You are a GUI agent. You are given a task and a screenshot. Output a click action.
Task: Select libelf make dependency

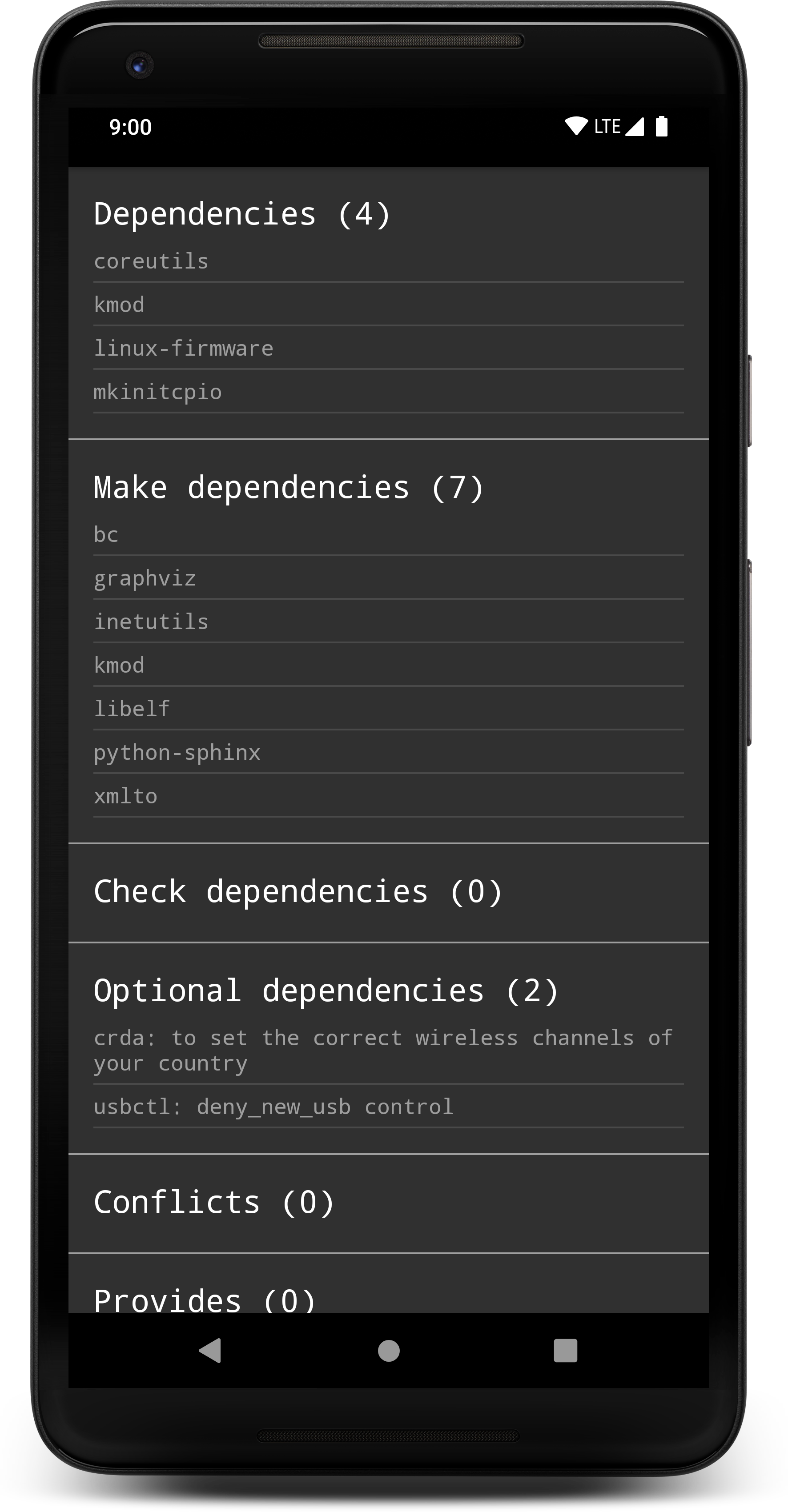tap(388, 709)
